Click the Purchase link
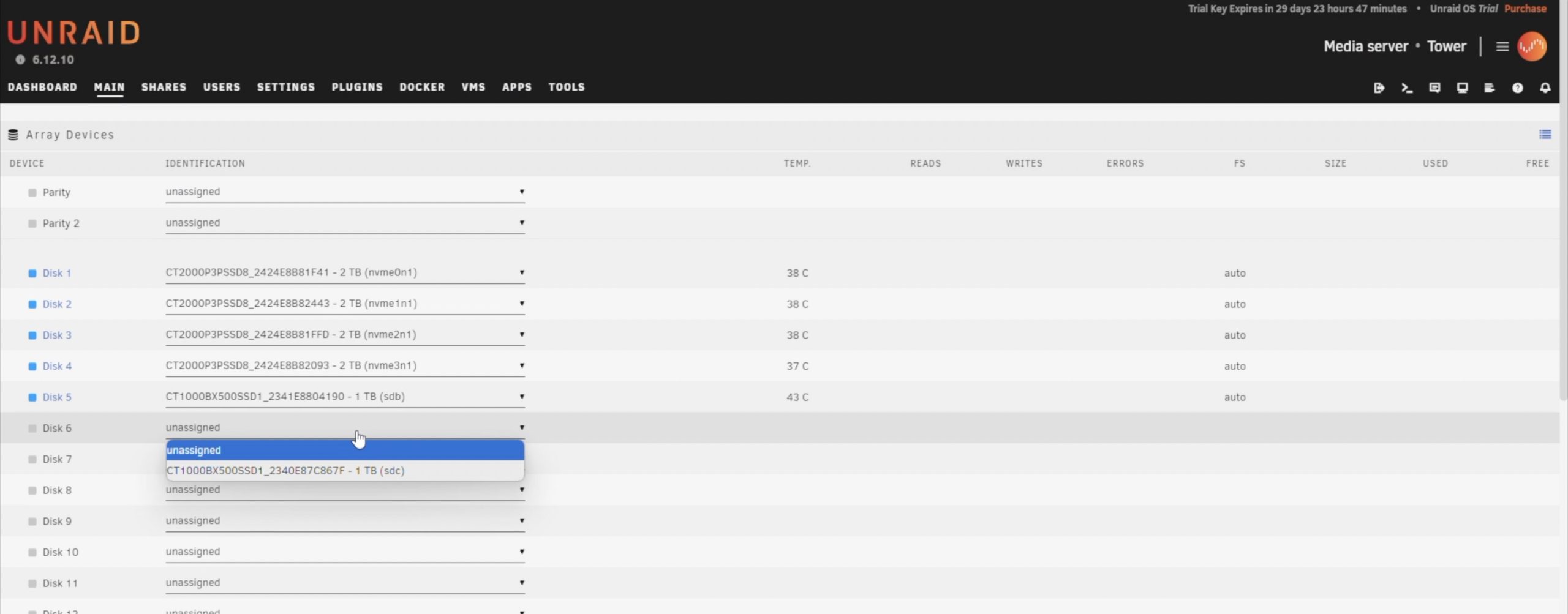The height and width of the screenshot is (614, 1568). pos(1525,9)
